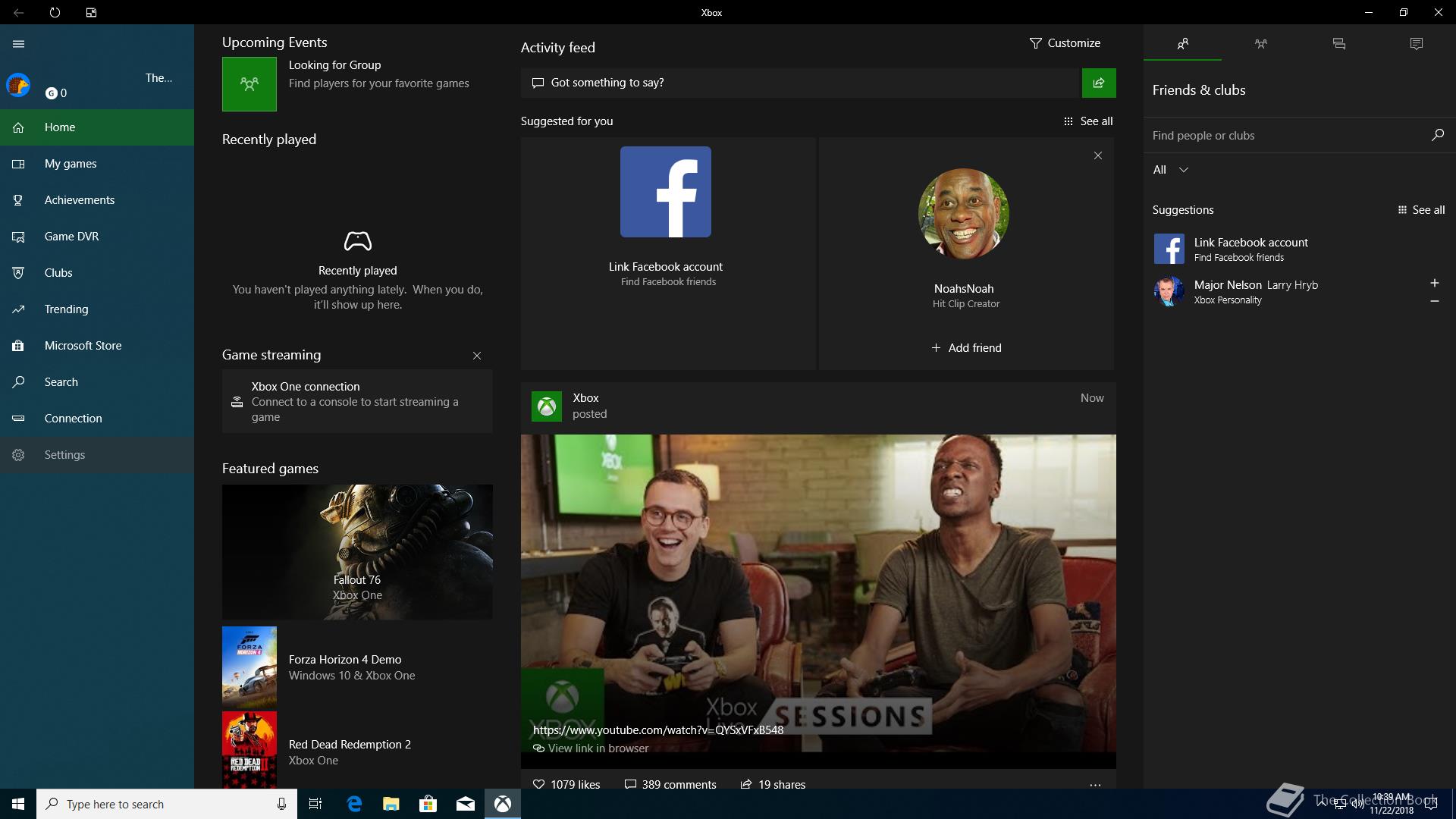Add NoahsNoah as a friend
This screenshot has width=1456, height=819.
coord(966,348)
